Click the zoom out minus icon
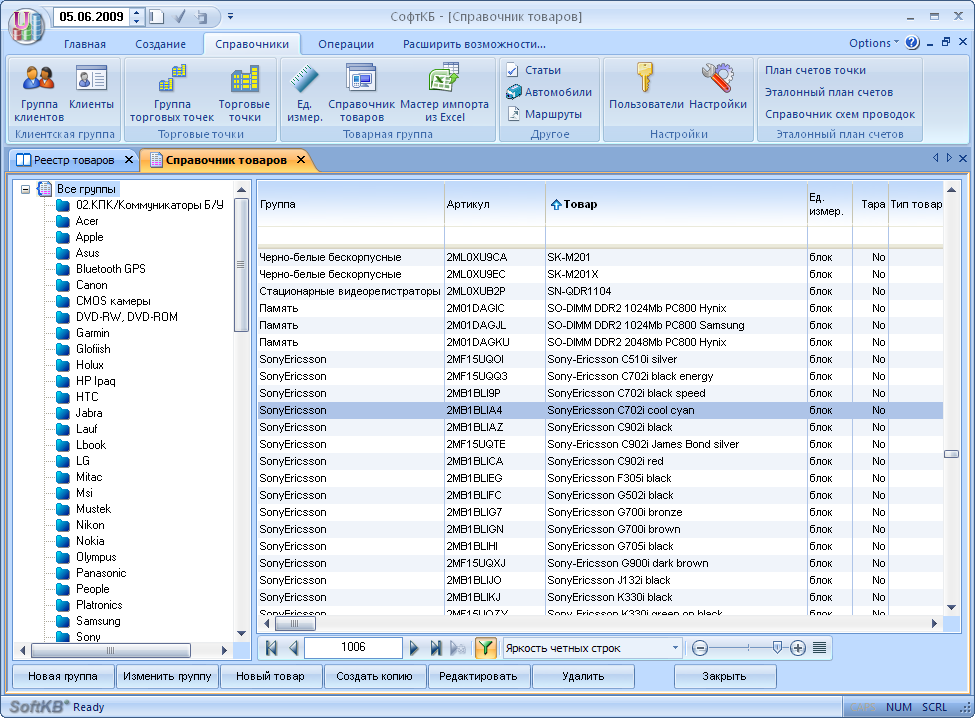This screenshot has height=718, width=975. pos(700,648)
